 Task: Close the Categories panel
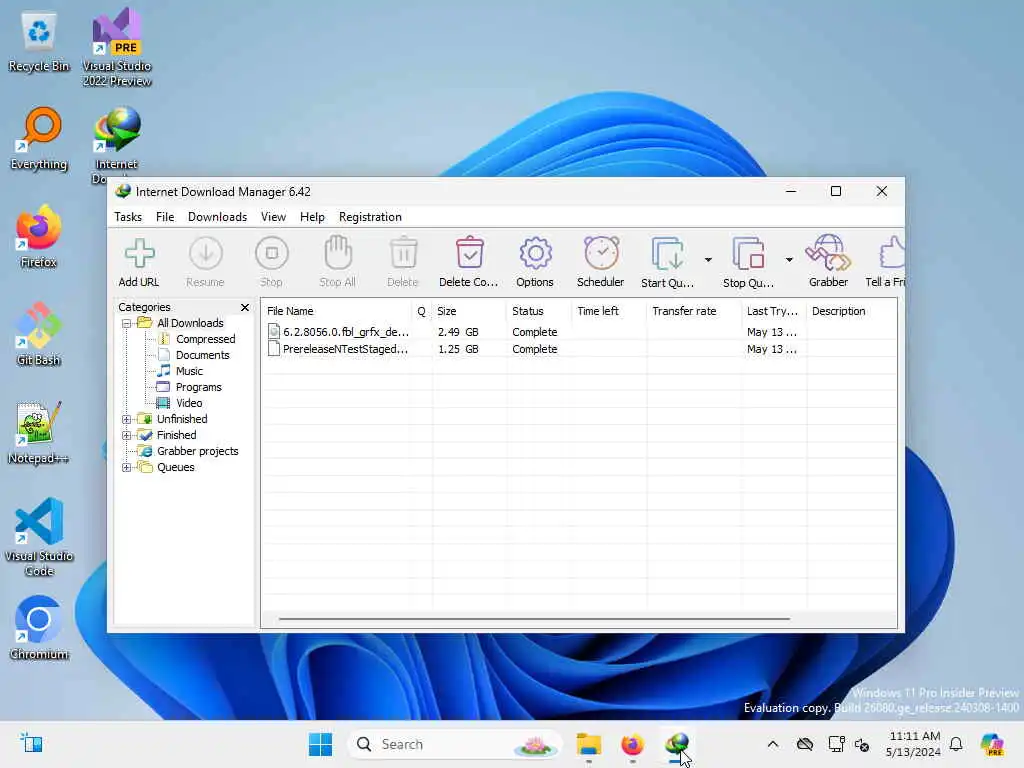pyautogui.click(x=245, y=307)
